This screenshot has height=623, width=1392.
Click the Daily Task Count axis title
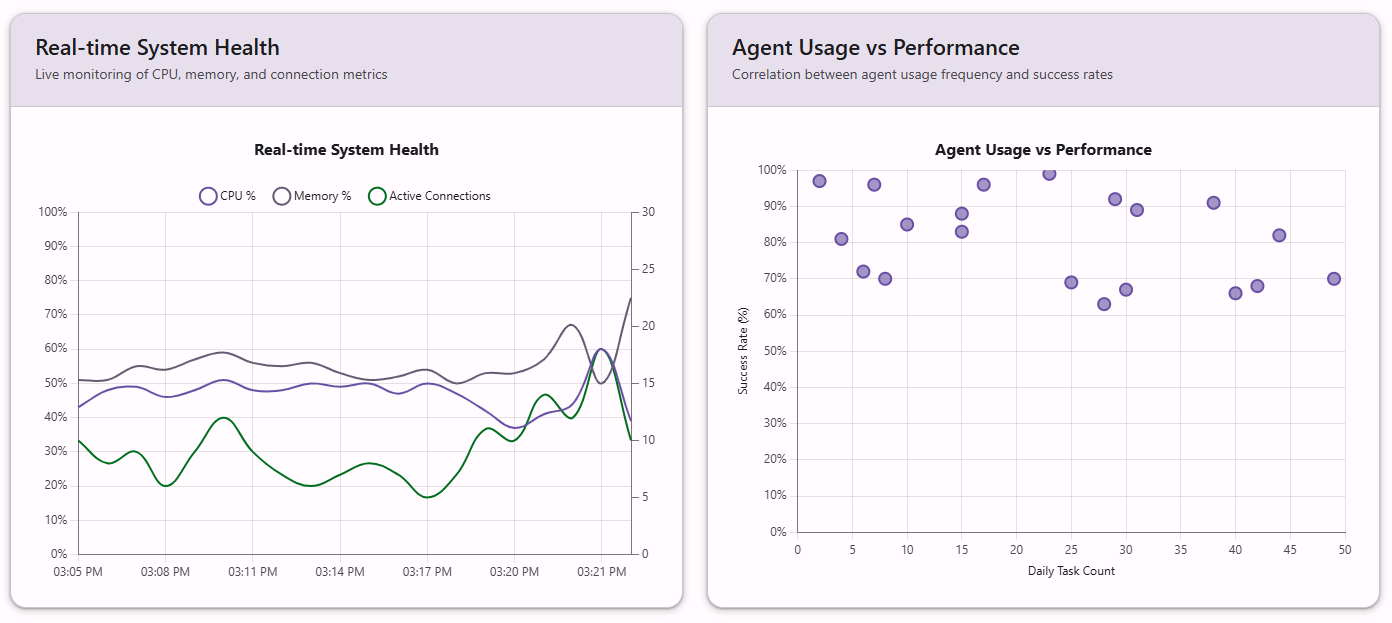pos(1071,571)
